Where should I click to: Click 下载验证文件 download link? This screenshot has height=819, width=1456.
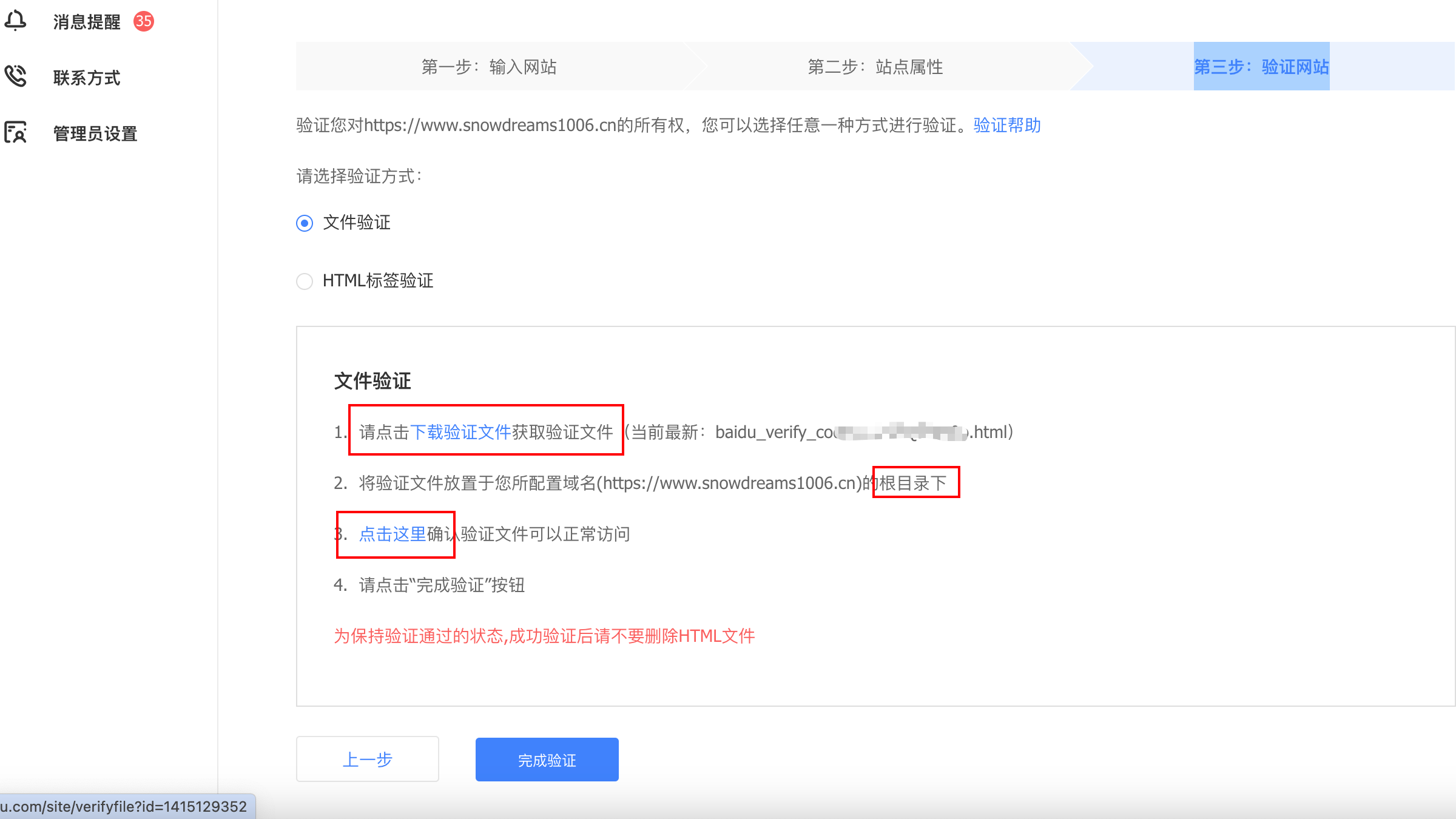click(460, 432)
